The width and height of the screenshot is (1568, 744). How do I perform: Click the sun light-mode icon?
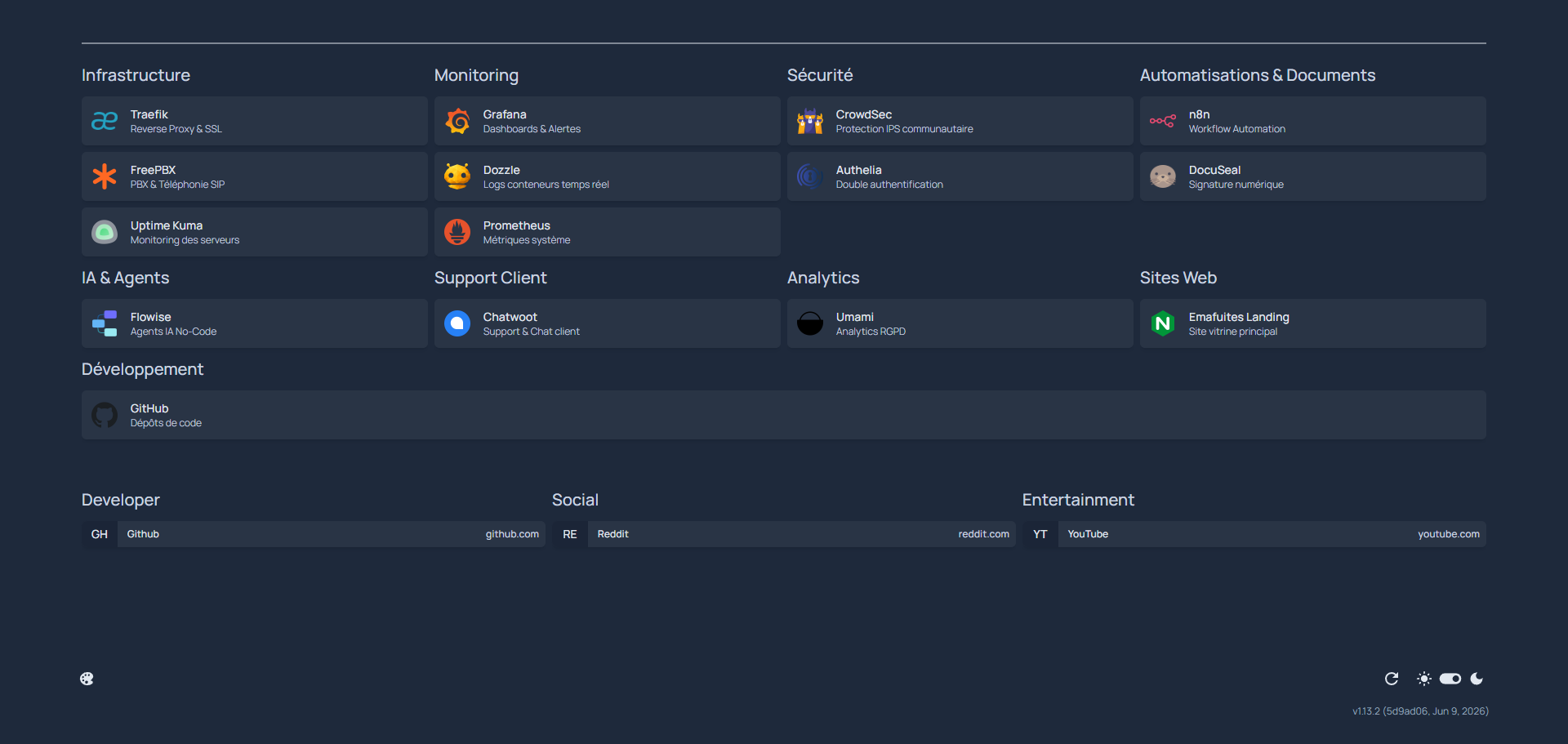[1424, 679]
